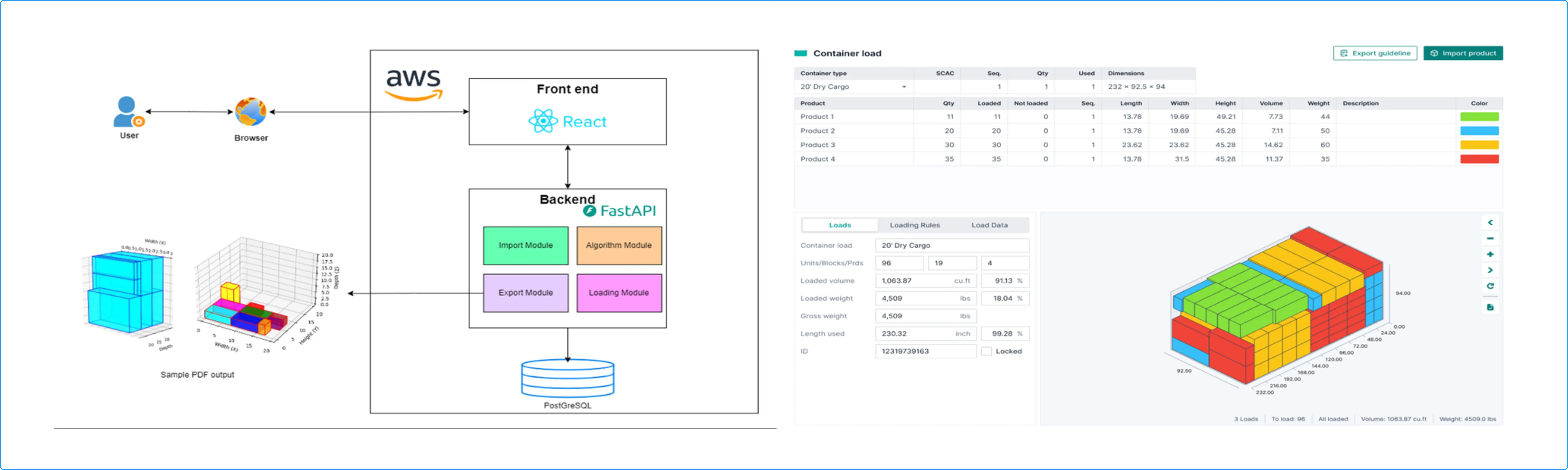This screenshot has height=470, width=1568.
Task: Click the Import product button
Action: coord(1463,53)
